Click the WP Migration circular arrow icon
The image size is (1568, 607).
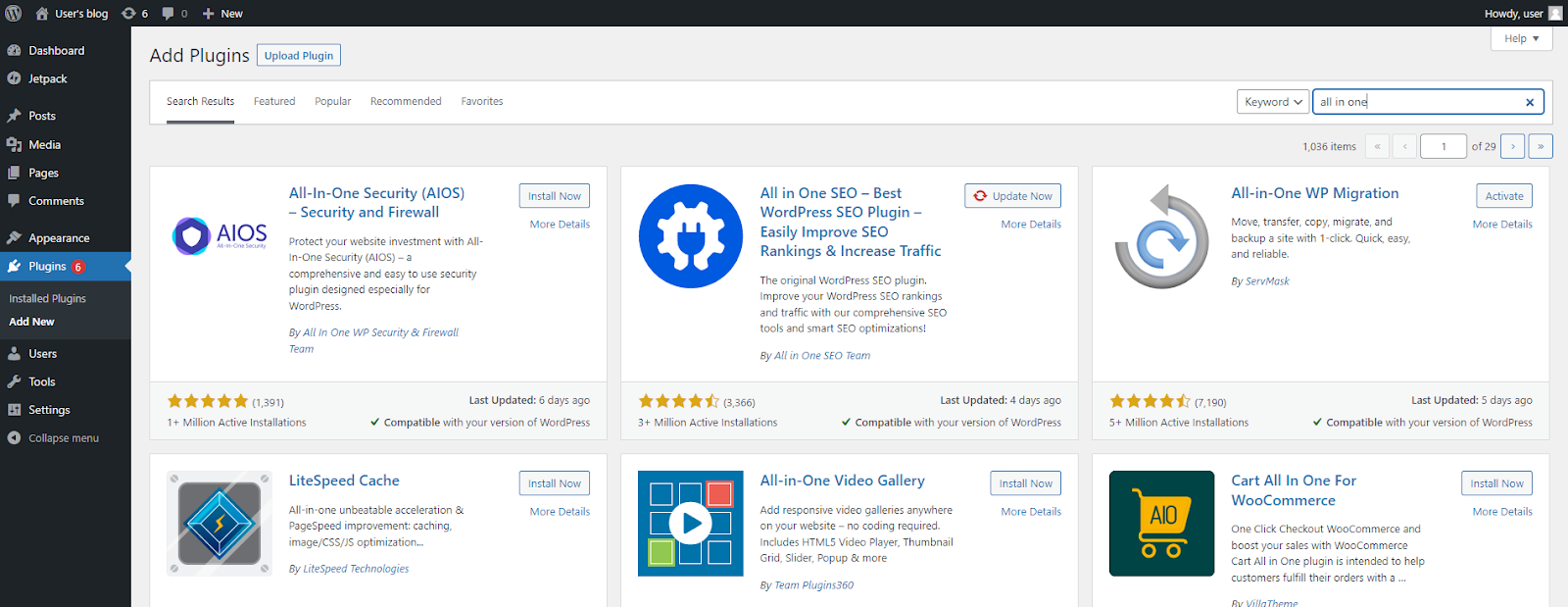coord(1162,236)
